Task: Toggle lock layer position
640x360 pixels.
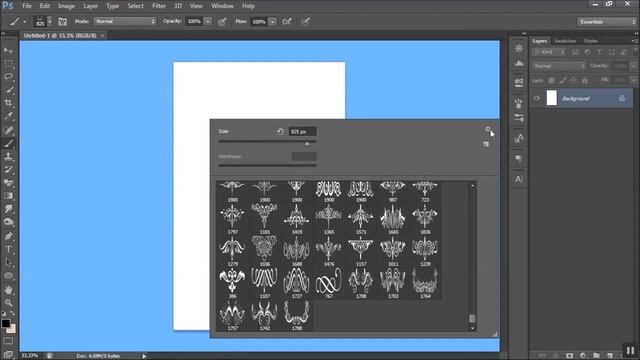Action: [574, 80]
